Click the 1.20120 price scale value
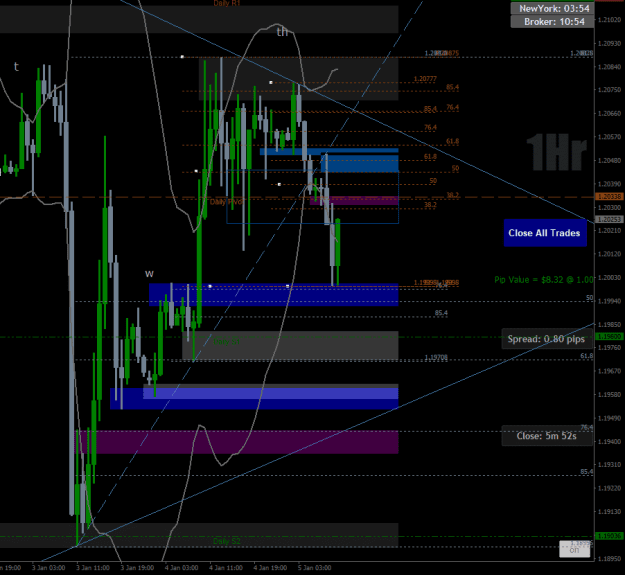The height and width of the screenshot is (575, 625). [x=609, y=254]
